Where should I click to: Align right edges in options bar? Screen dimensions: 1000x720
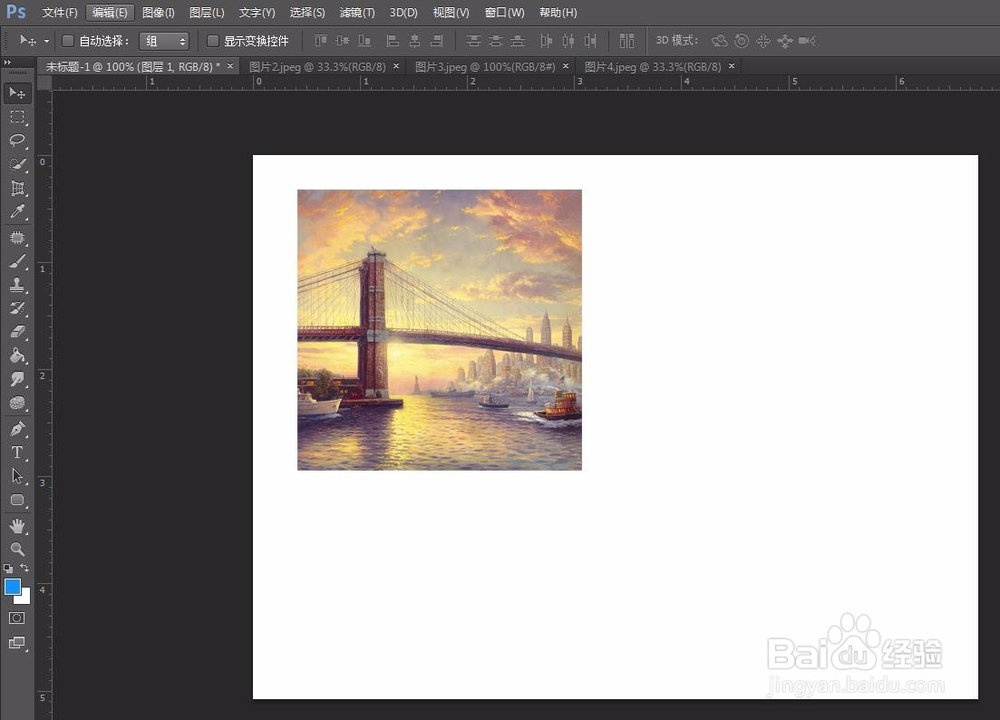437,41
